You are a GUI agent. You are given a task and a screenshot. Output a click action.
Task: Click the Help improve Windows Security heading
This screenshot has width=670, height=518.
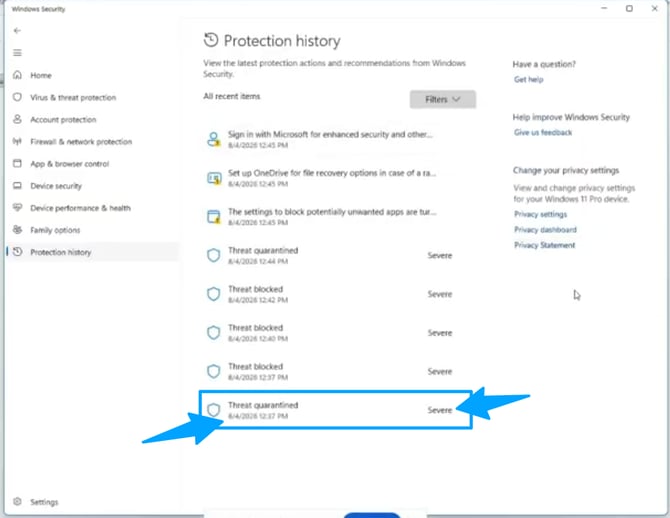pos(571,117)
